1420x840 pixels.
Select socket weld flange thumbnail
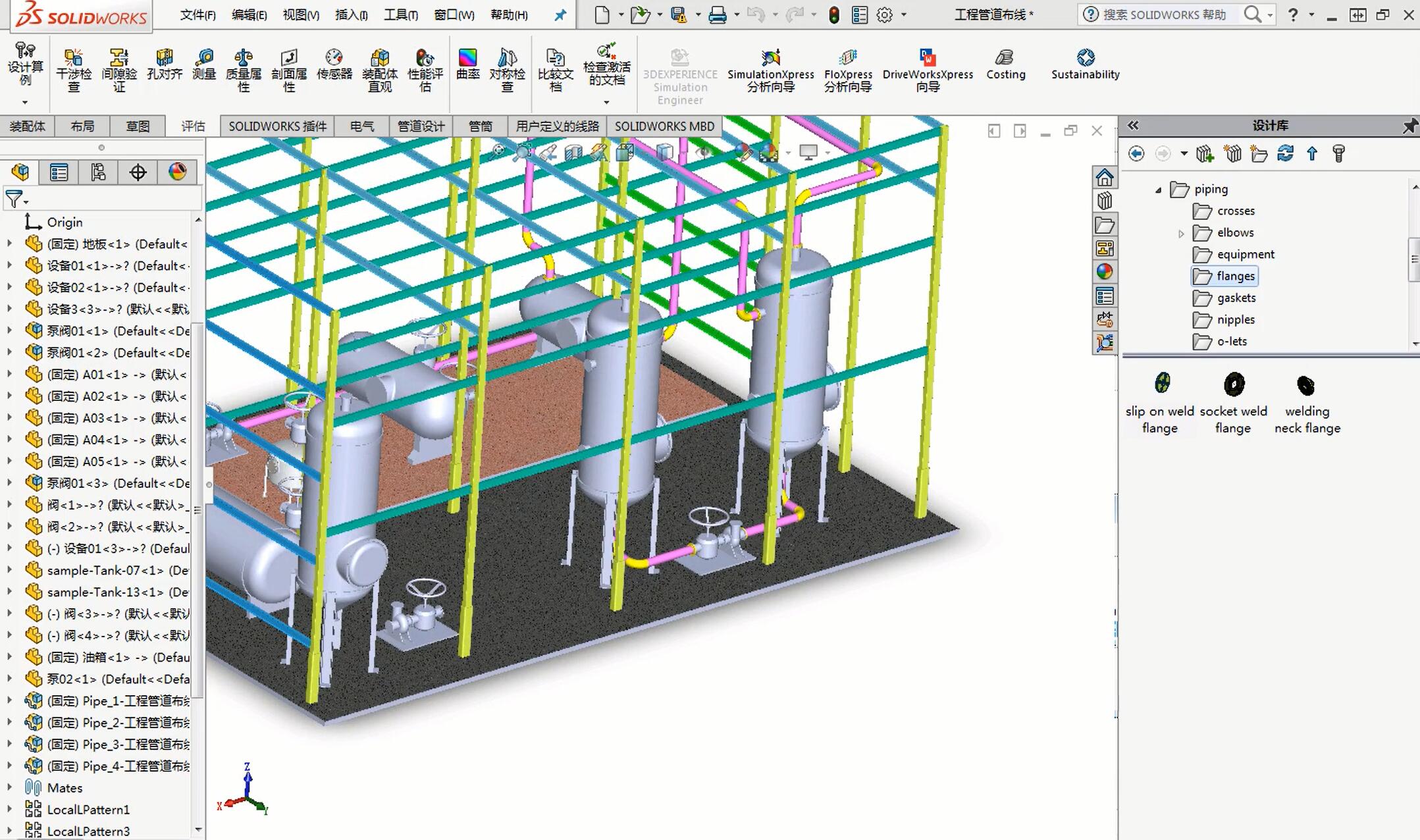(1233, 403)
